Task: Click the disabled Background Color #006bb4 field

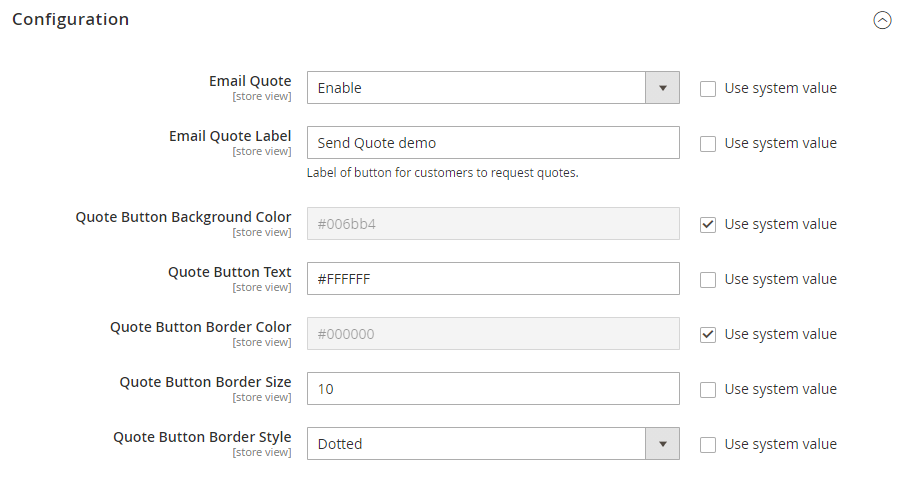Action: pos(493,224)
